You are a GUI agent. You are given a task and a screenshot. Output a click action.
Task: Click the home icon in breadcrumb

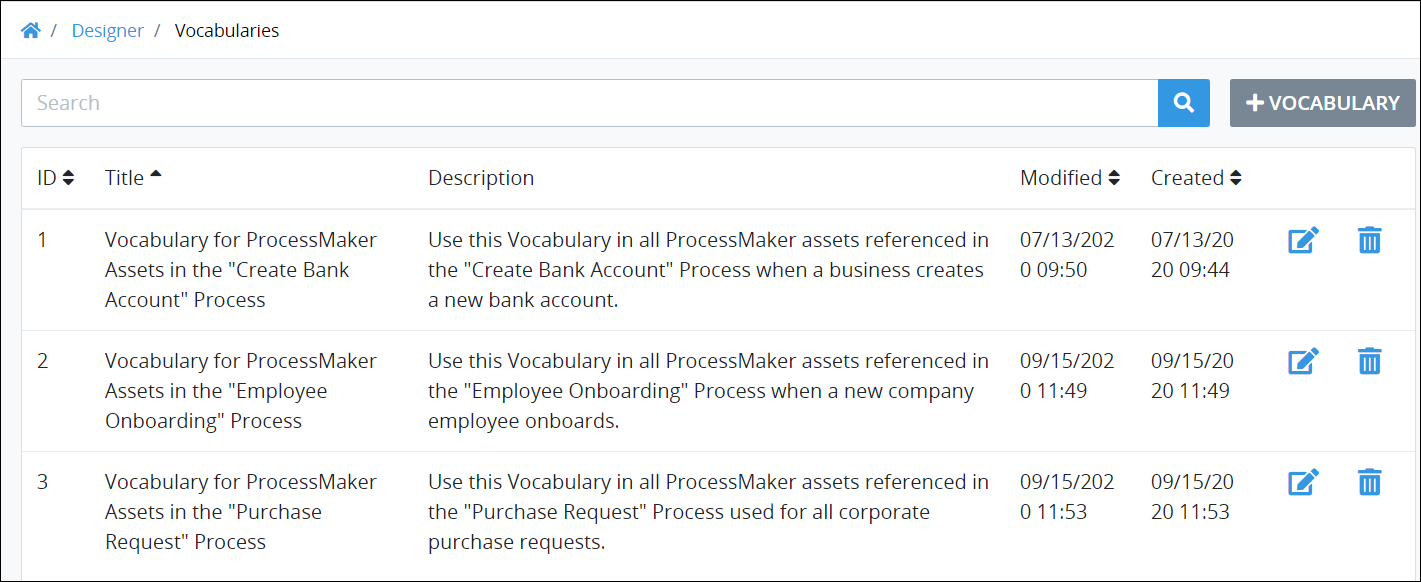click(31, 31)
